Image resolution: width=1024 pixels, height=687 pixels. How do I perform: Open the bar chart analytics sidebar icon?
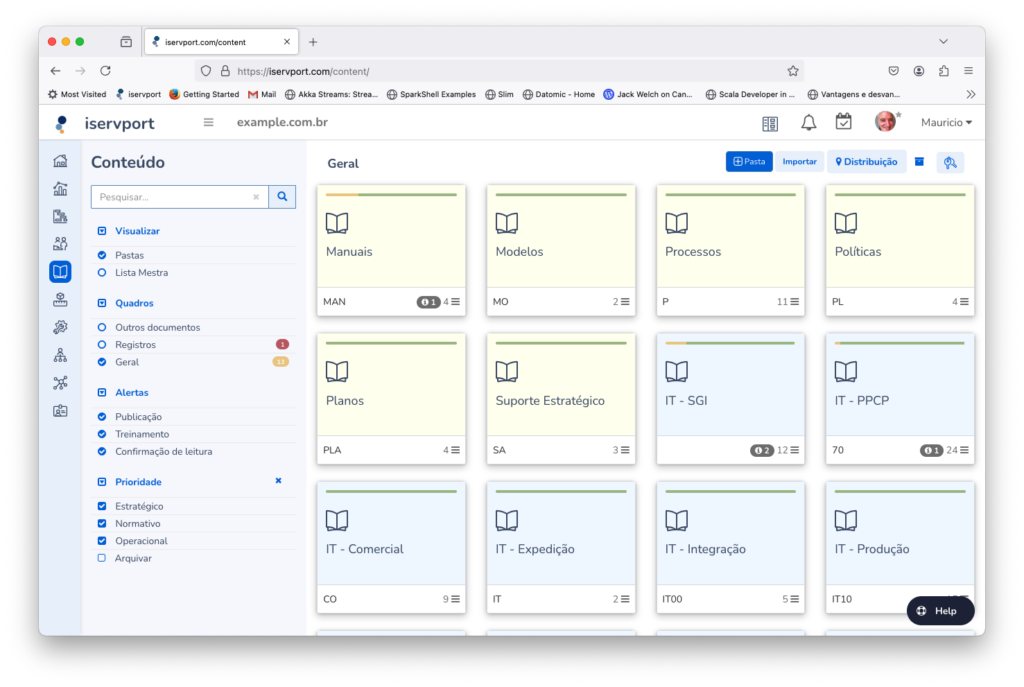(x=60, y=189)
